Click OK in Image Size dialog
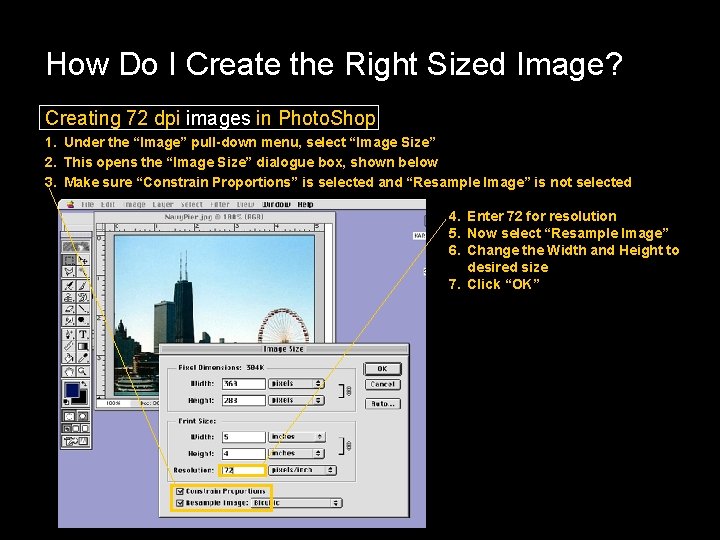720x540 pixels. (x=382, y=369)
